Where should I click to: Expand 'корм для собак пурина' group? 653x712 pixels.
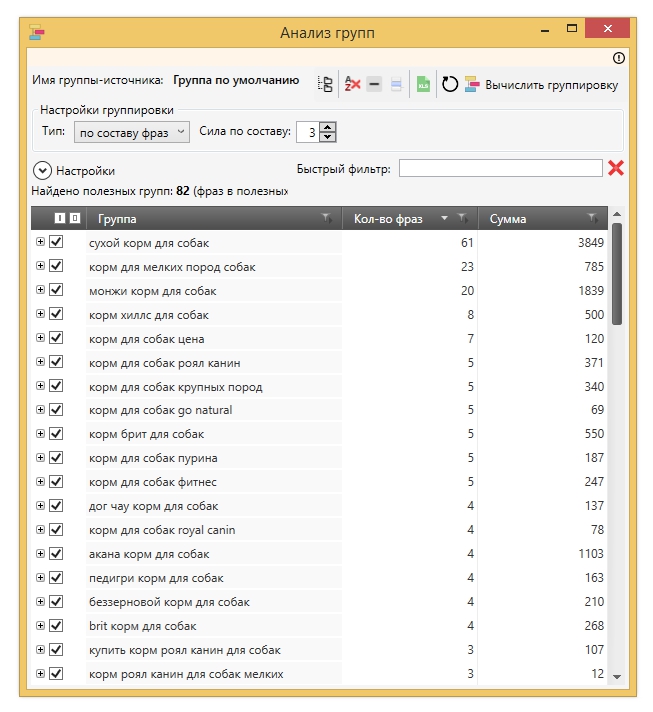pos(40,458)
